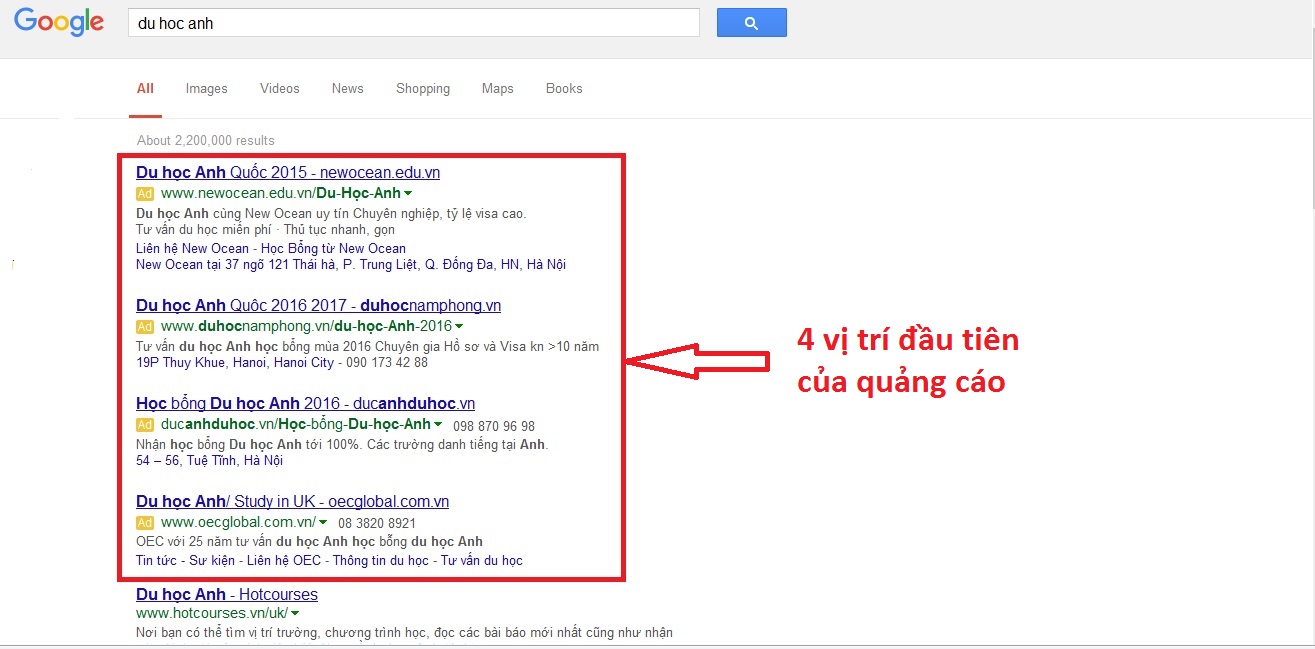Open the Videos search tab

[x=279, y=88]
